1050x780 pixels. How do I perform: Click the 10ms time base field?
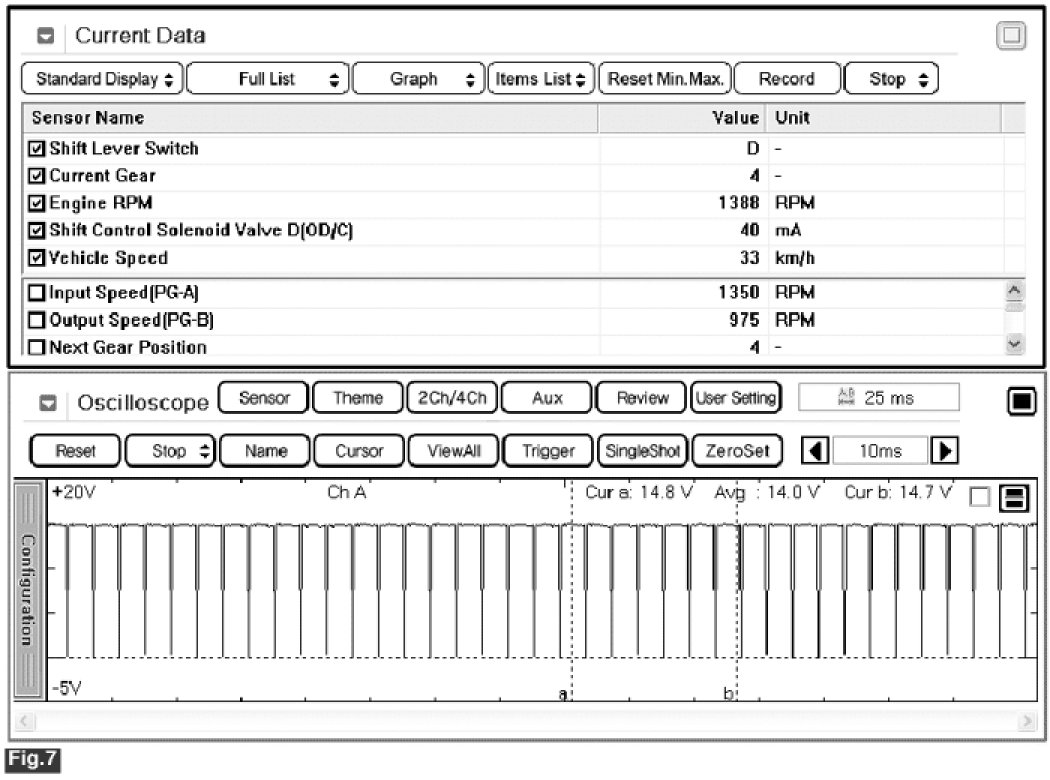click(879, 451)
